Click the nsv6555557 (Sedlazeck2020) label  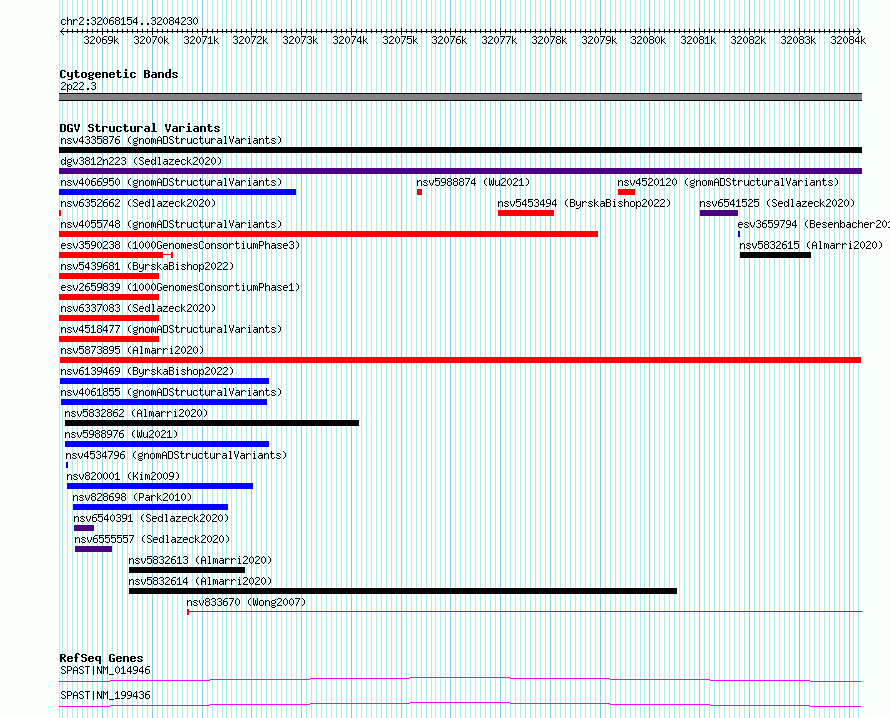152,539
